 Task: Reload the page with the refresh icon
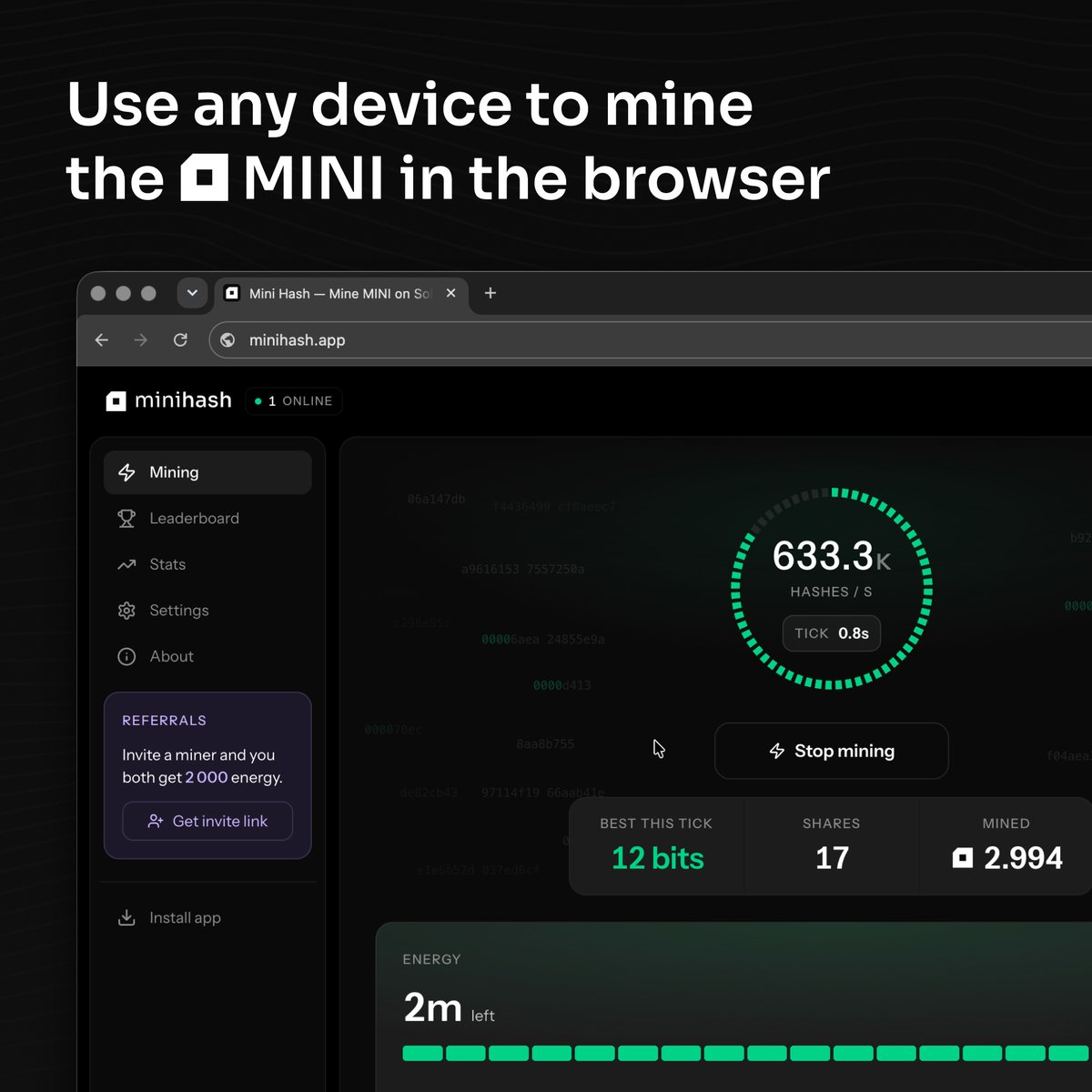pos(180,340)
